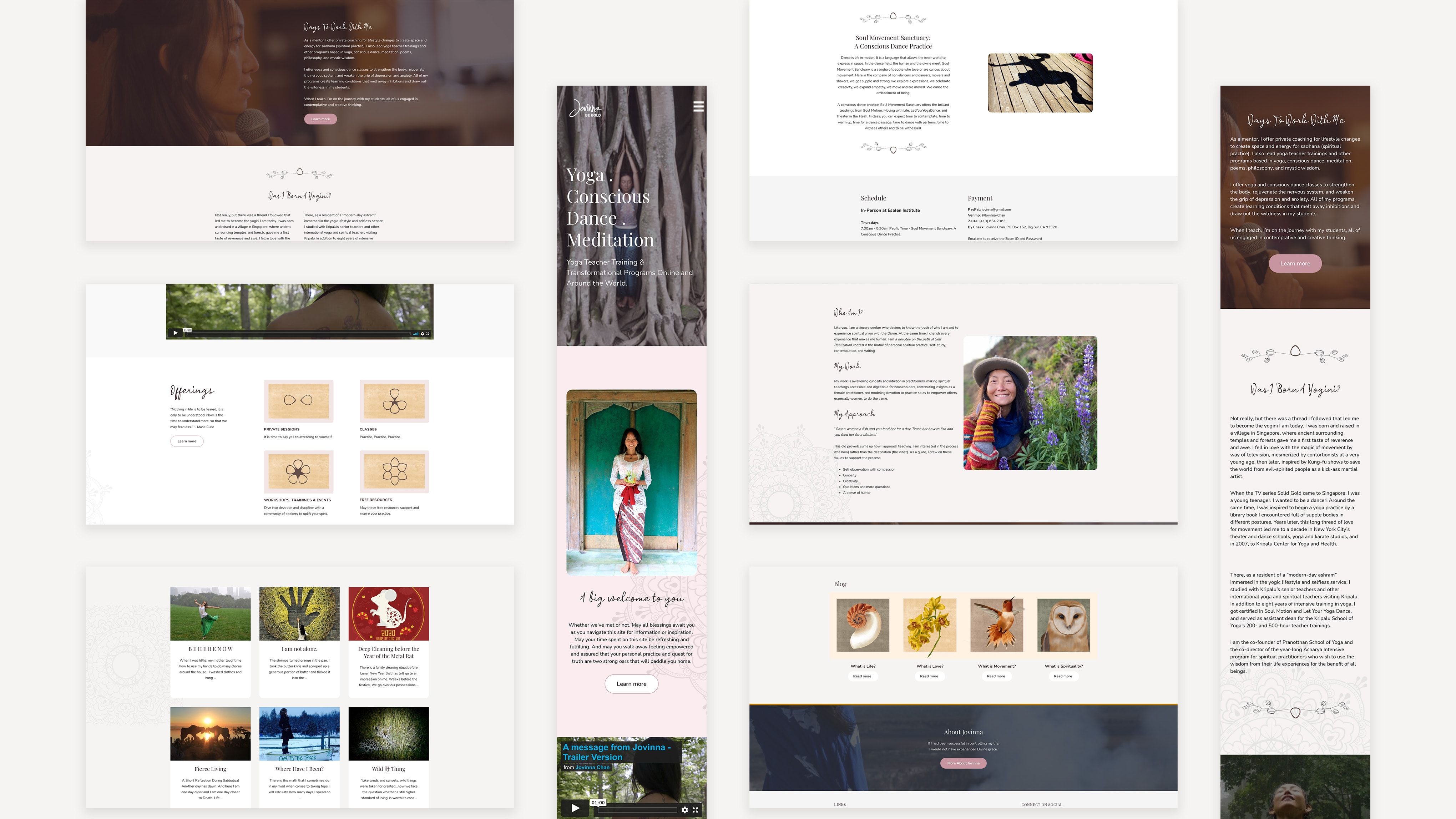
Task: Open 'Read more' under What is Spirituality?
Action: click(1063, 676)
